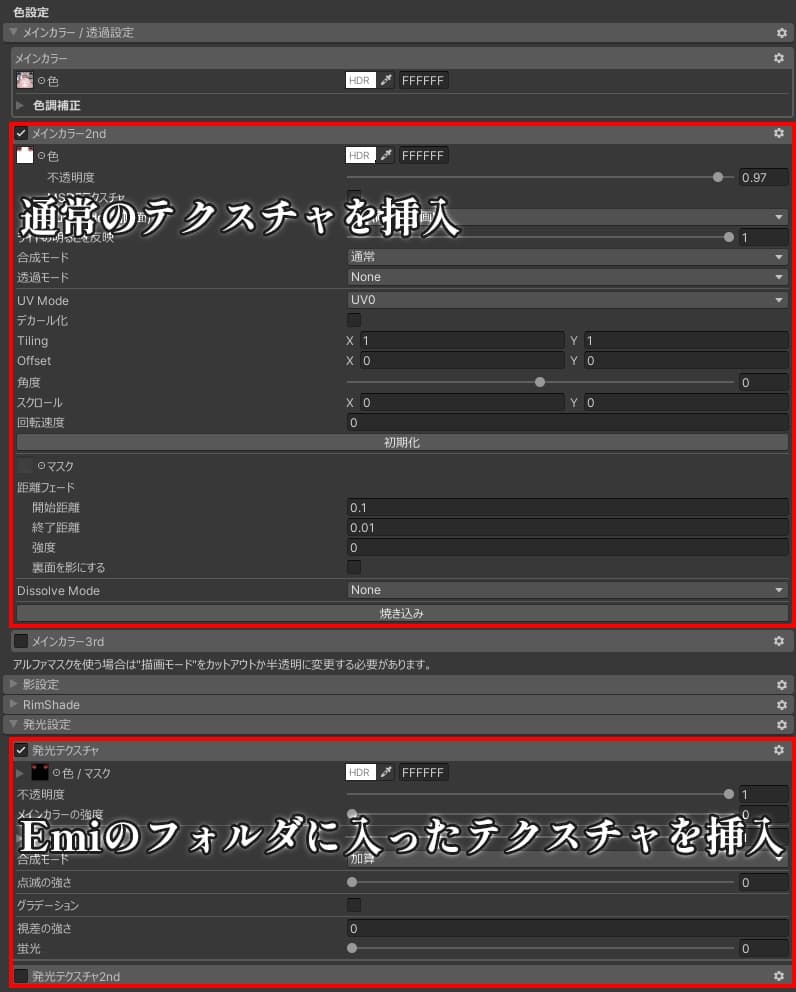Click the 不透明度 value field 0.97
The width and height of the screenshot is (796, 992).
tap(763, 178)
